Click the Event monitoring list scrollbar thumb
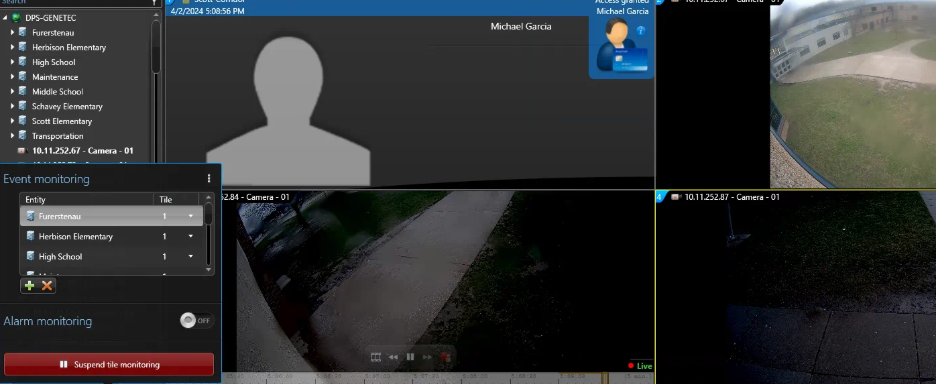 [x=208, y=214]
